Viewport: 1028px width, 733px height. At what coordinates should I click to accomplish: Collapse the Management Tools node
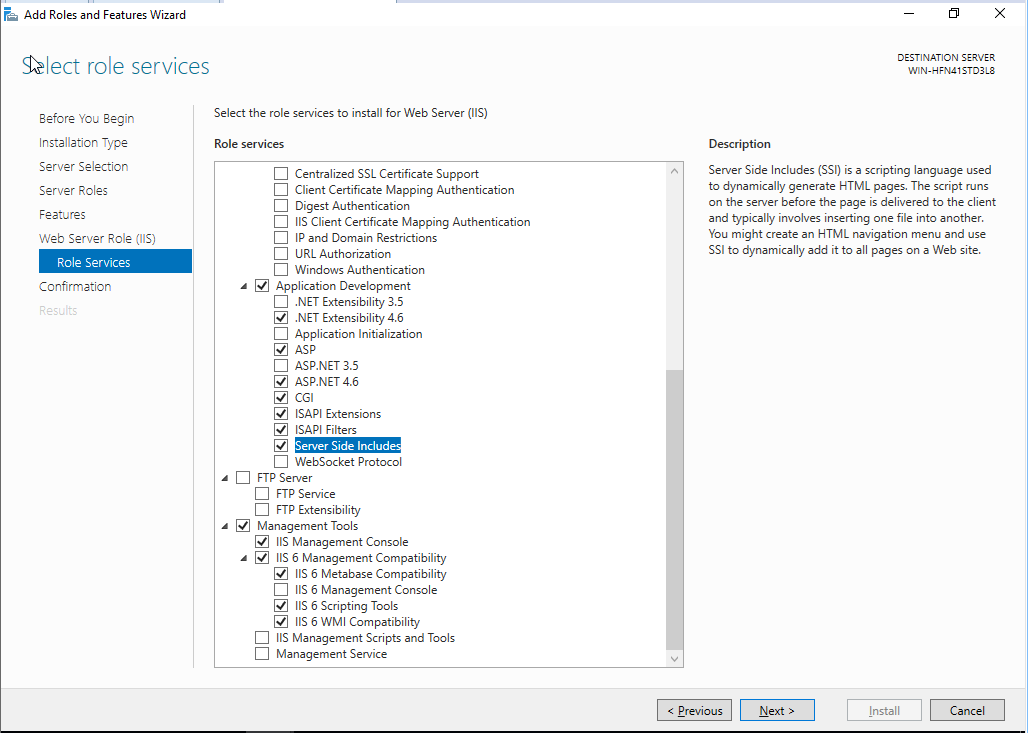[224, 525]
